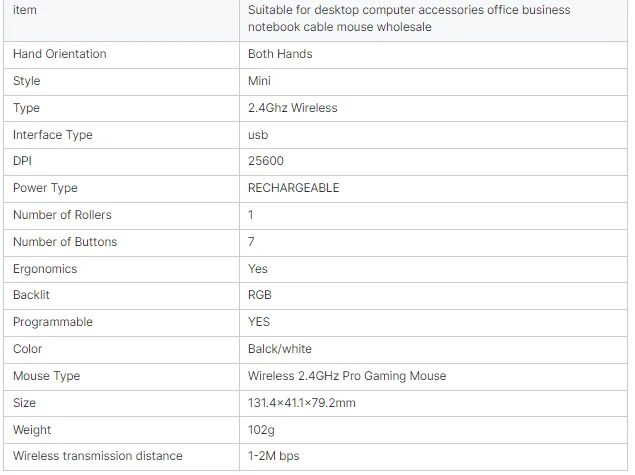
Task: Select the "Both Hands" value cell
Action: 280,54
